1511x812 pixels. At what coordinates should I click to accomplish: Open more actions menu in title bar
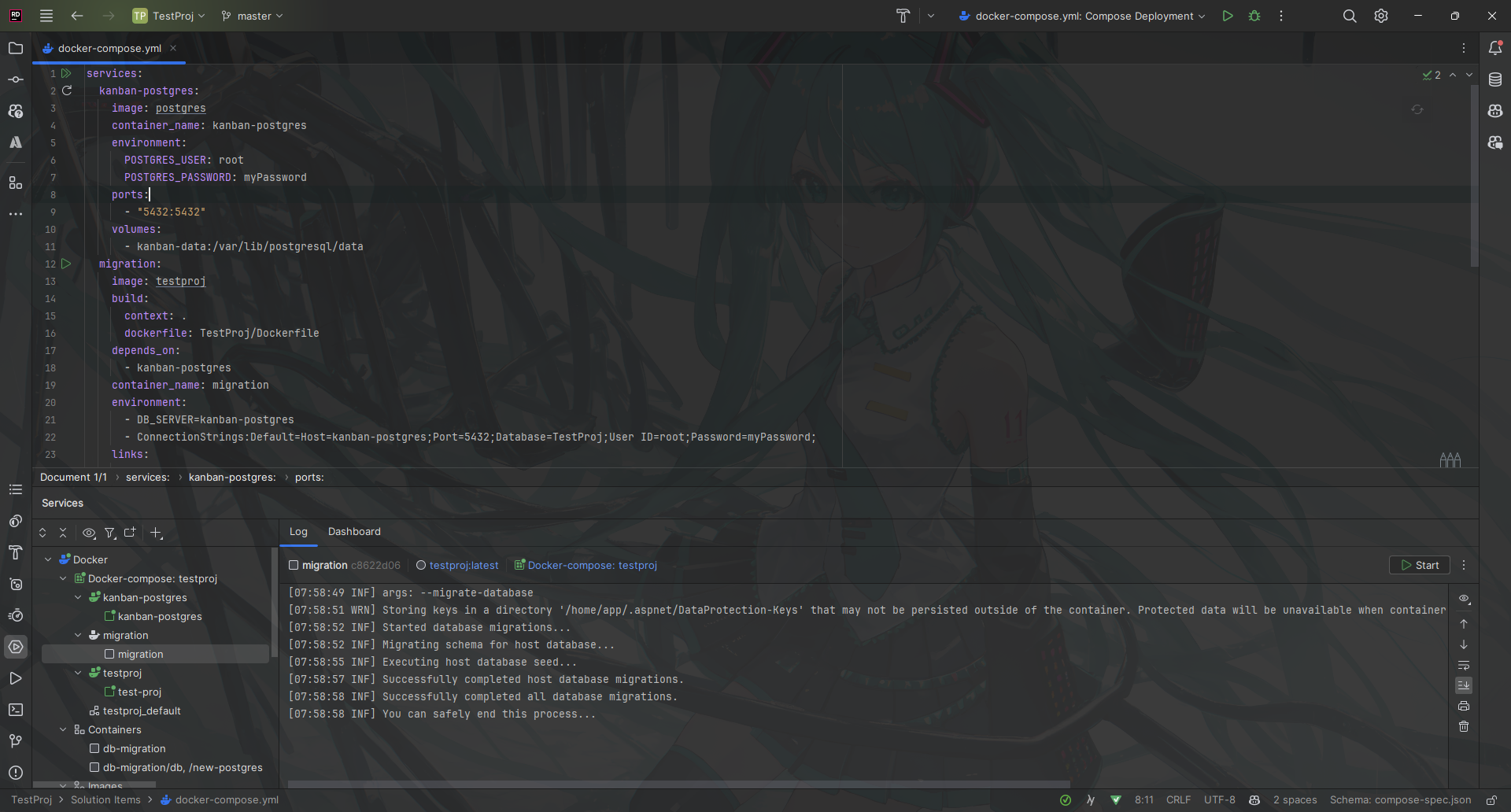click(1281, 16)
